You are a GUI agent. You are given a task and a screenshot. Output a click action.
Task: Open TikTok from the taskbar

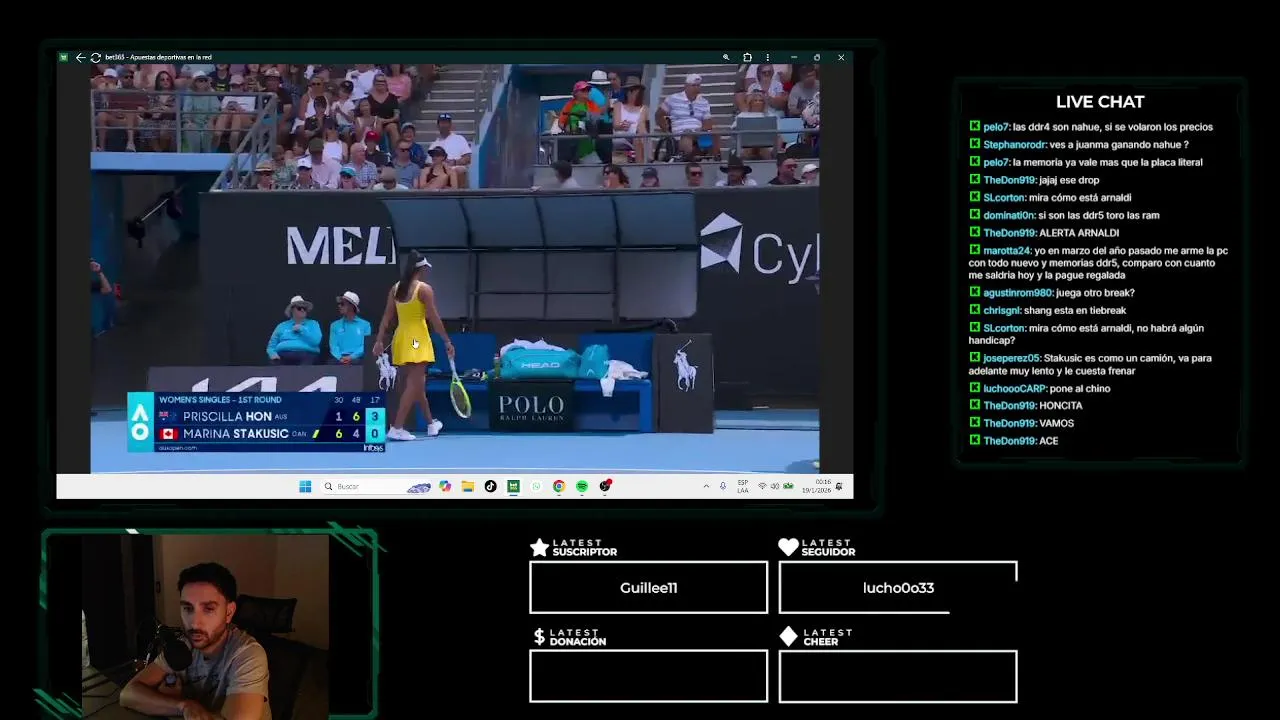click(490, 486)
